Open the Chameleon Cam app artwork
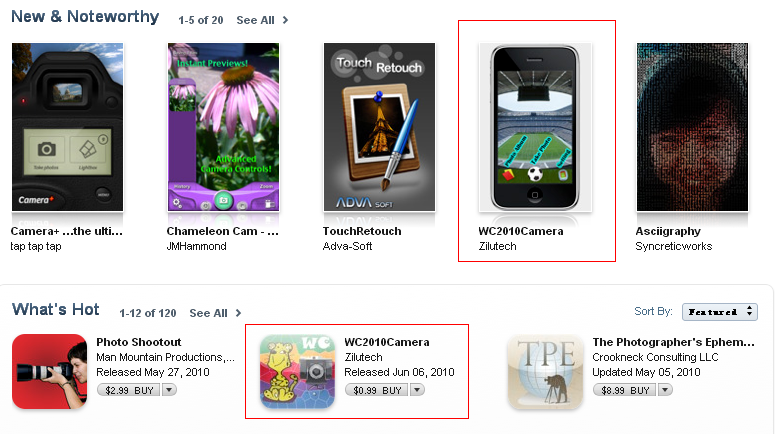783x434 pixels. (x=223, y=127)
